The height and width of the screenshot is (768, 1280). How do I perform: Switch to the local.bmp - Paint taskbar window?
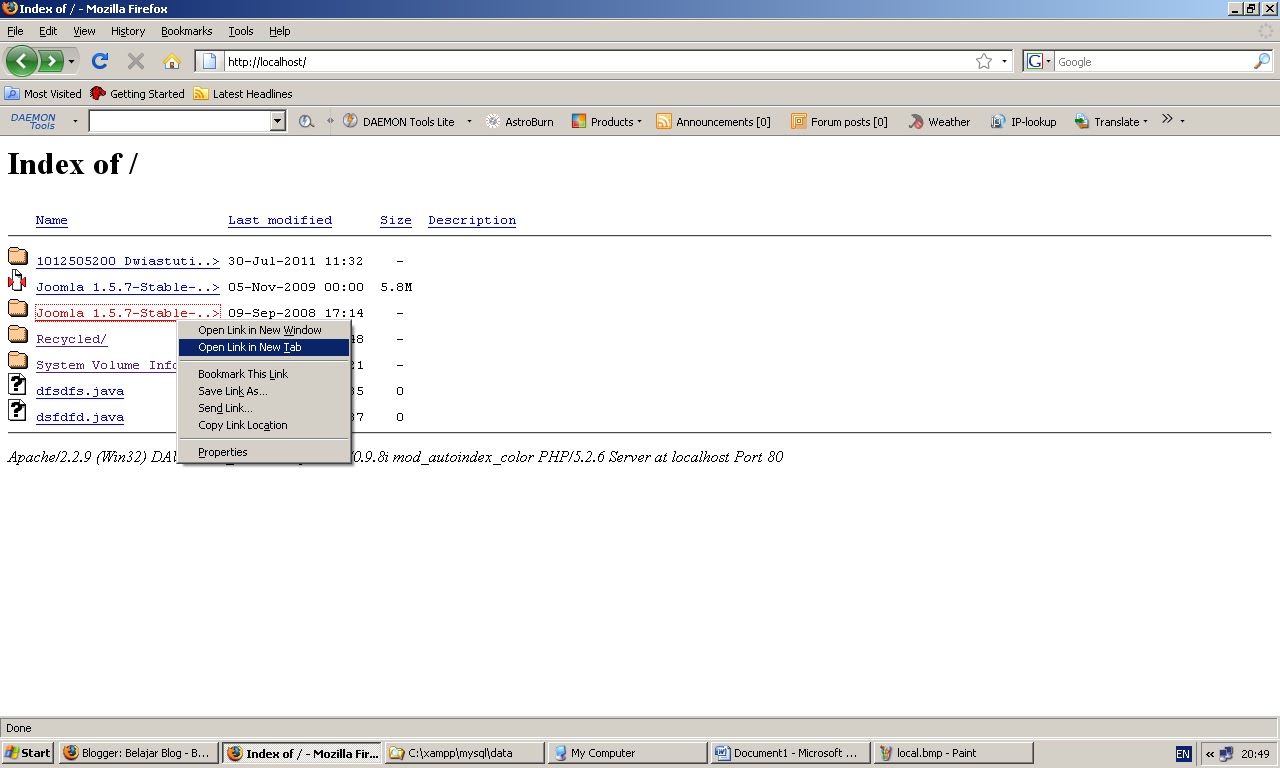tap(954, 753)
